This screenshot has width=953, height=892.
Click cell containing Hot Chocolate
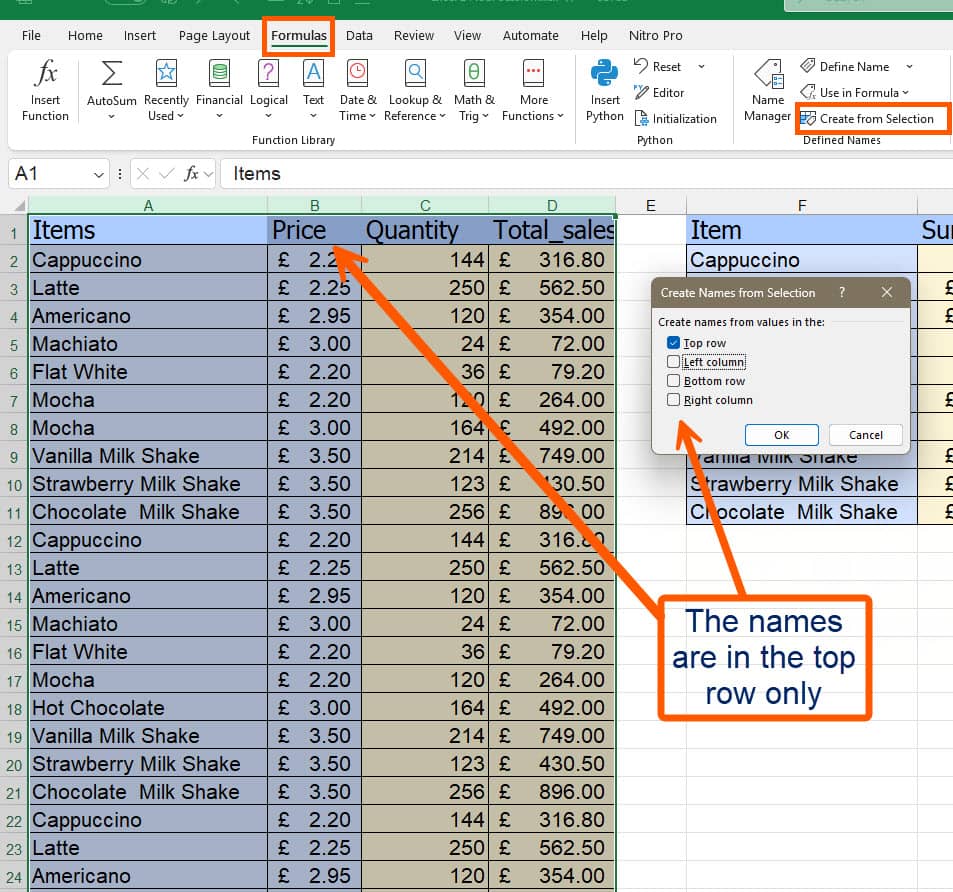click(x=148, y=708)
